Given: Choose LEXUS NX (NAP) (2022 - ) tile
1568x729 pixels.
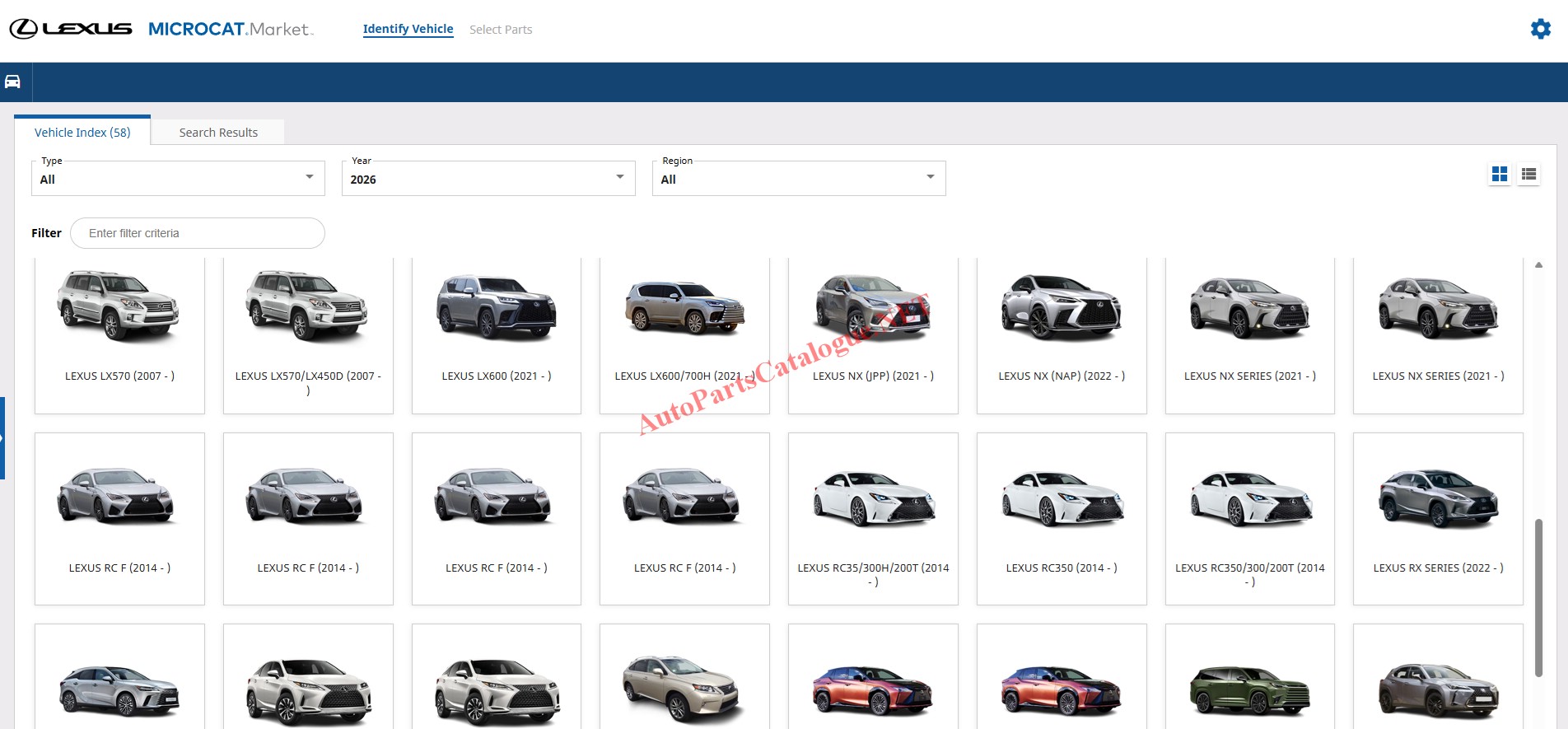Looking at the screenshot, I should pos(1061,335).
